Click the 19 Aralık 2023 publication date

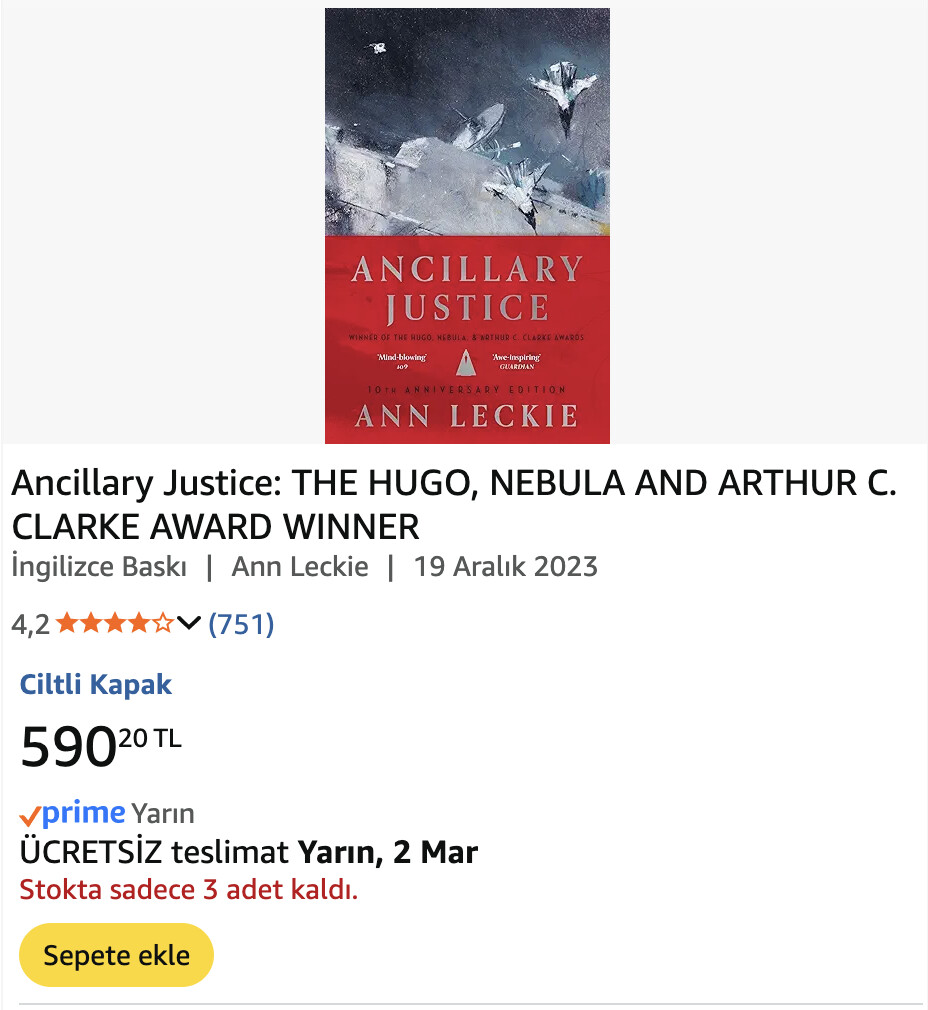[x=506, y=567]
